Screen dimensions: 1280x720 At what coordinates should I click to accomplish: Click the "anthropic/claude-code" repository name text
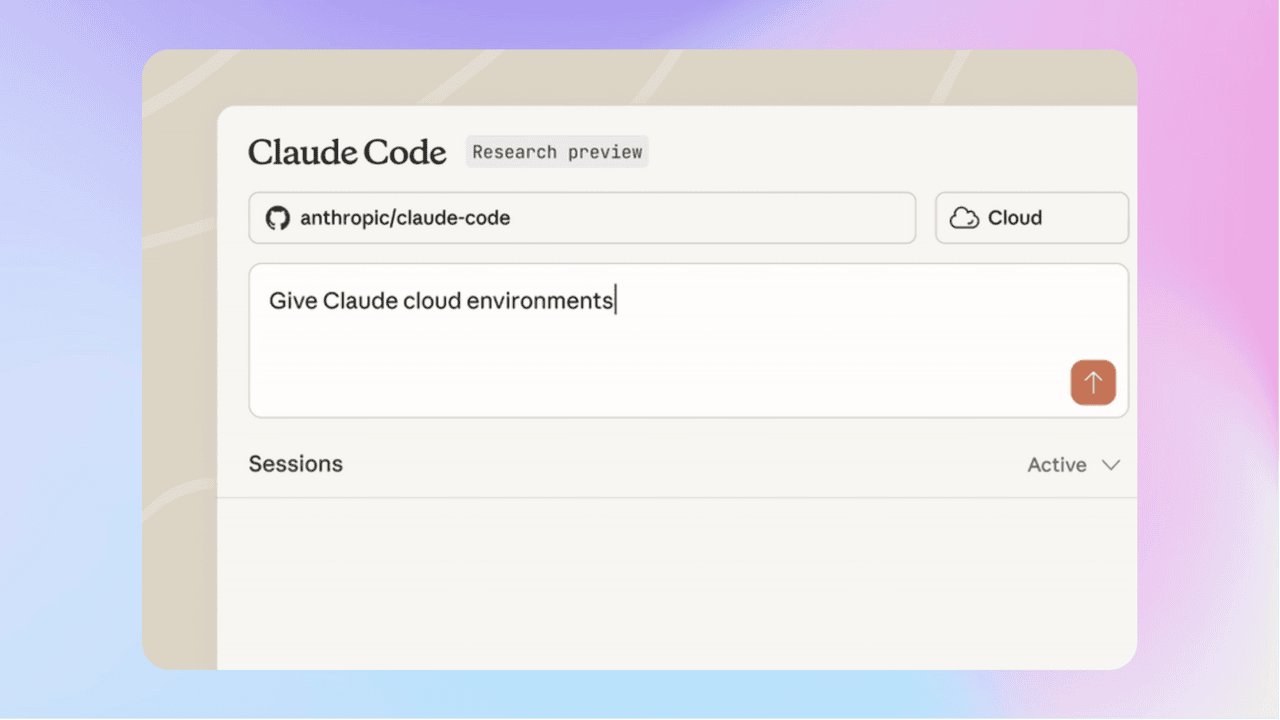tap(405, 218)
